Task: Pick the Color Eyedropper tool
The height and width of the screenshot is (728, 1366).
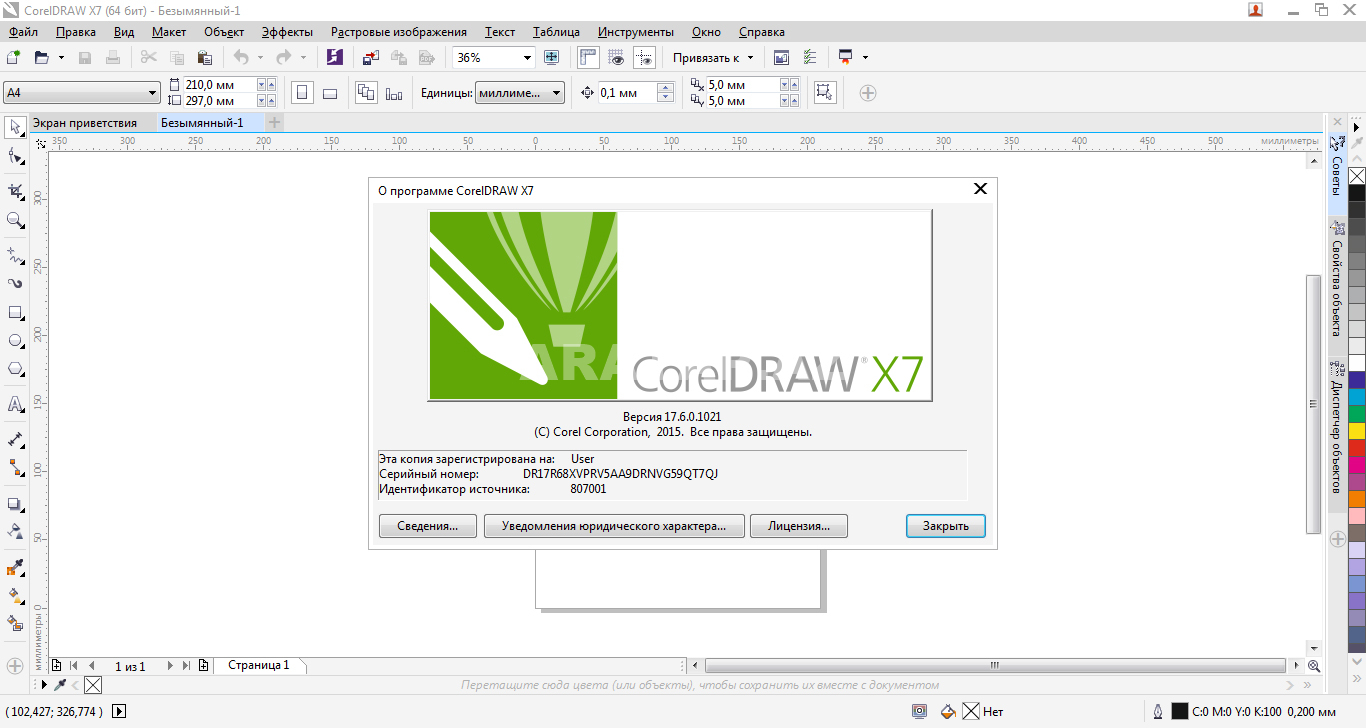Action: click(15, 568)
